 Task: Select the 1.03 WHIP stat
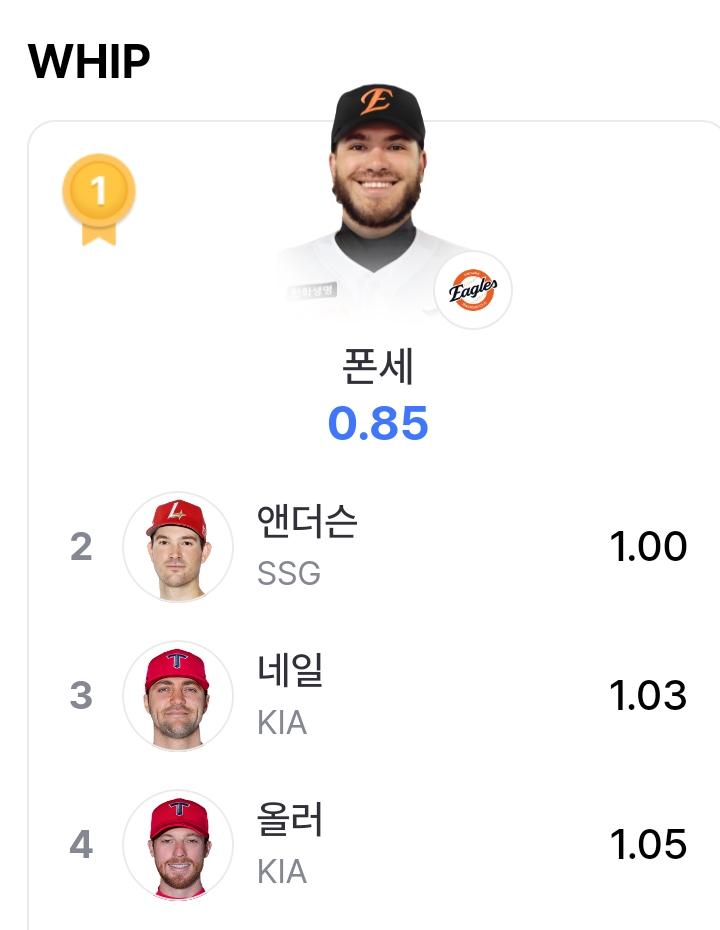pyautogui.click(x=648, y=695)
